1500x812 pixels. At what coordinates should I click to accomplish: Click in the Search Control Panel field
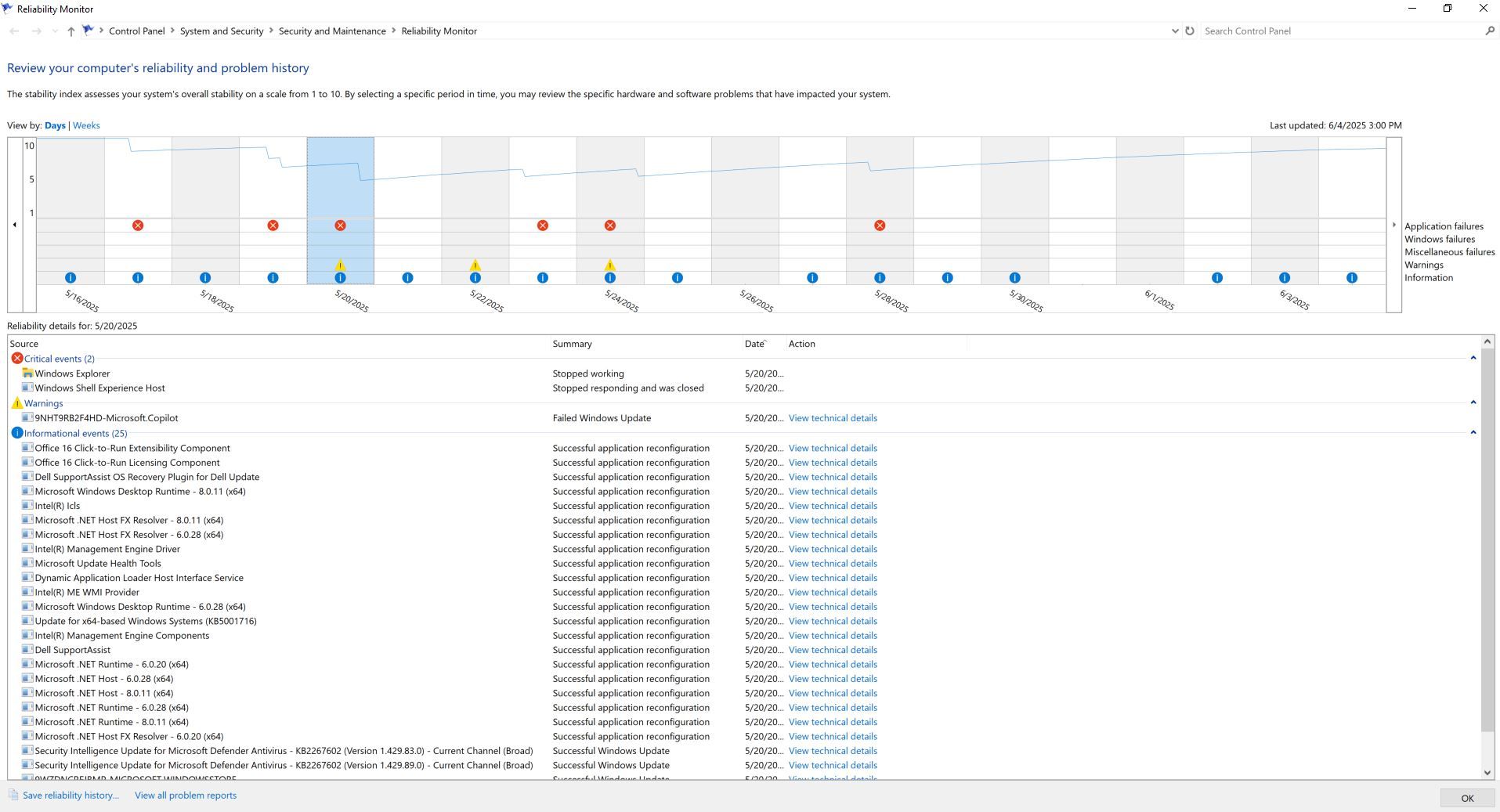coord(1339,31)
